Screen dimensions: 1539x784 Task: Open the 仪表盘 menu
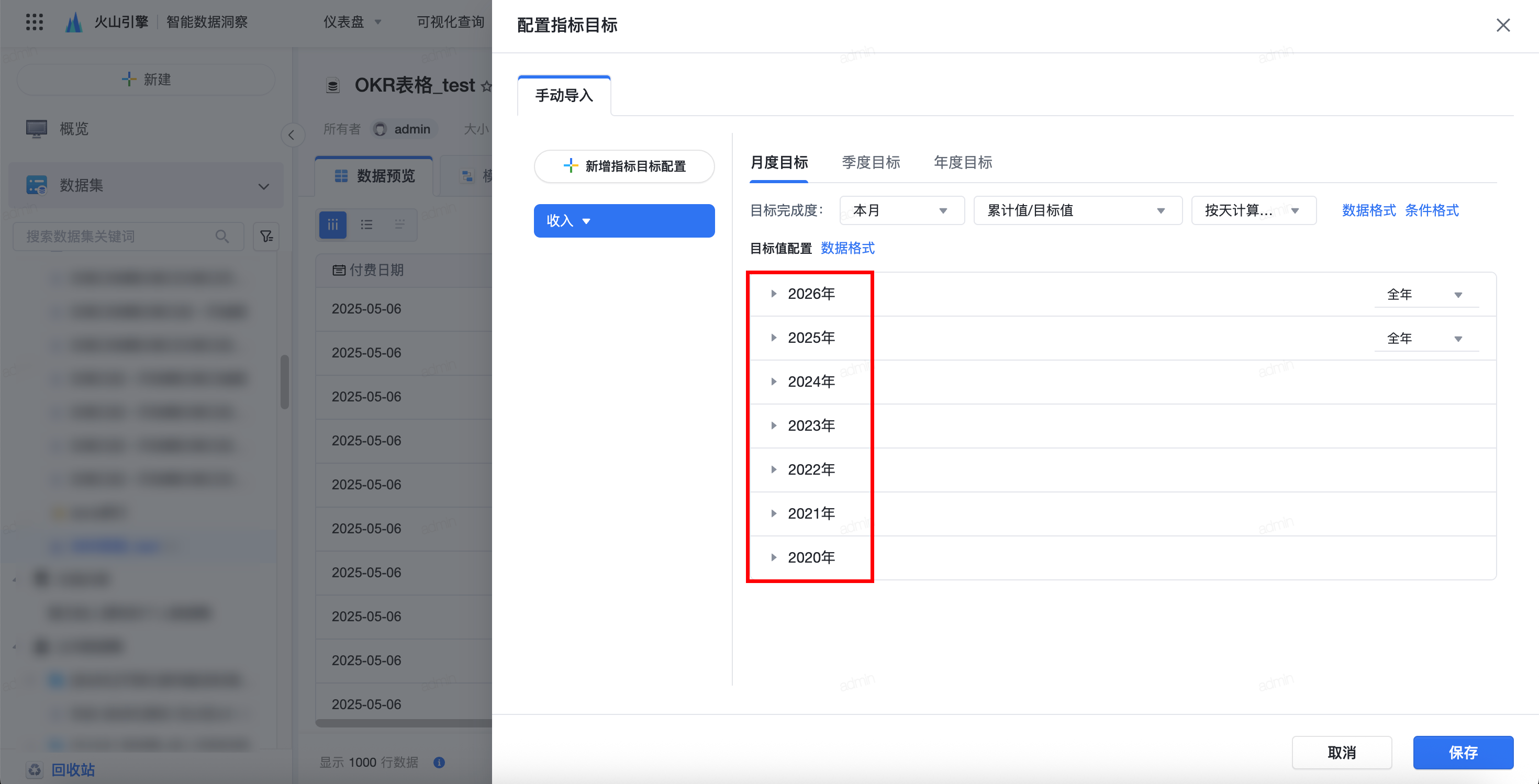352,22
